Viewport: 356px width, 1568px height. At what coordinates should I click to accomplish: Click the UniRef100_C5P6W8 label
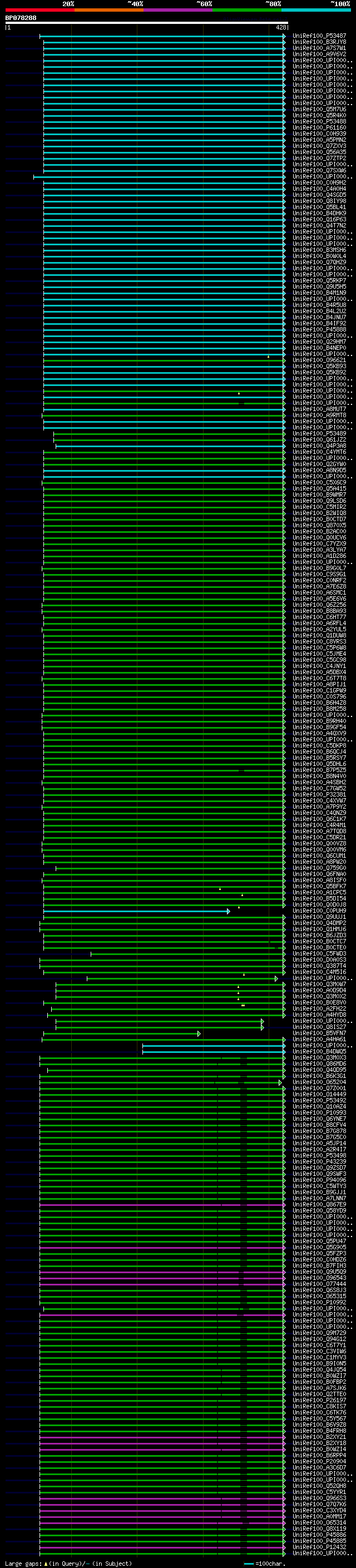(319, 647)
